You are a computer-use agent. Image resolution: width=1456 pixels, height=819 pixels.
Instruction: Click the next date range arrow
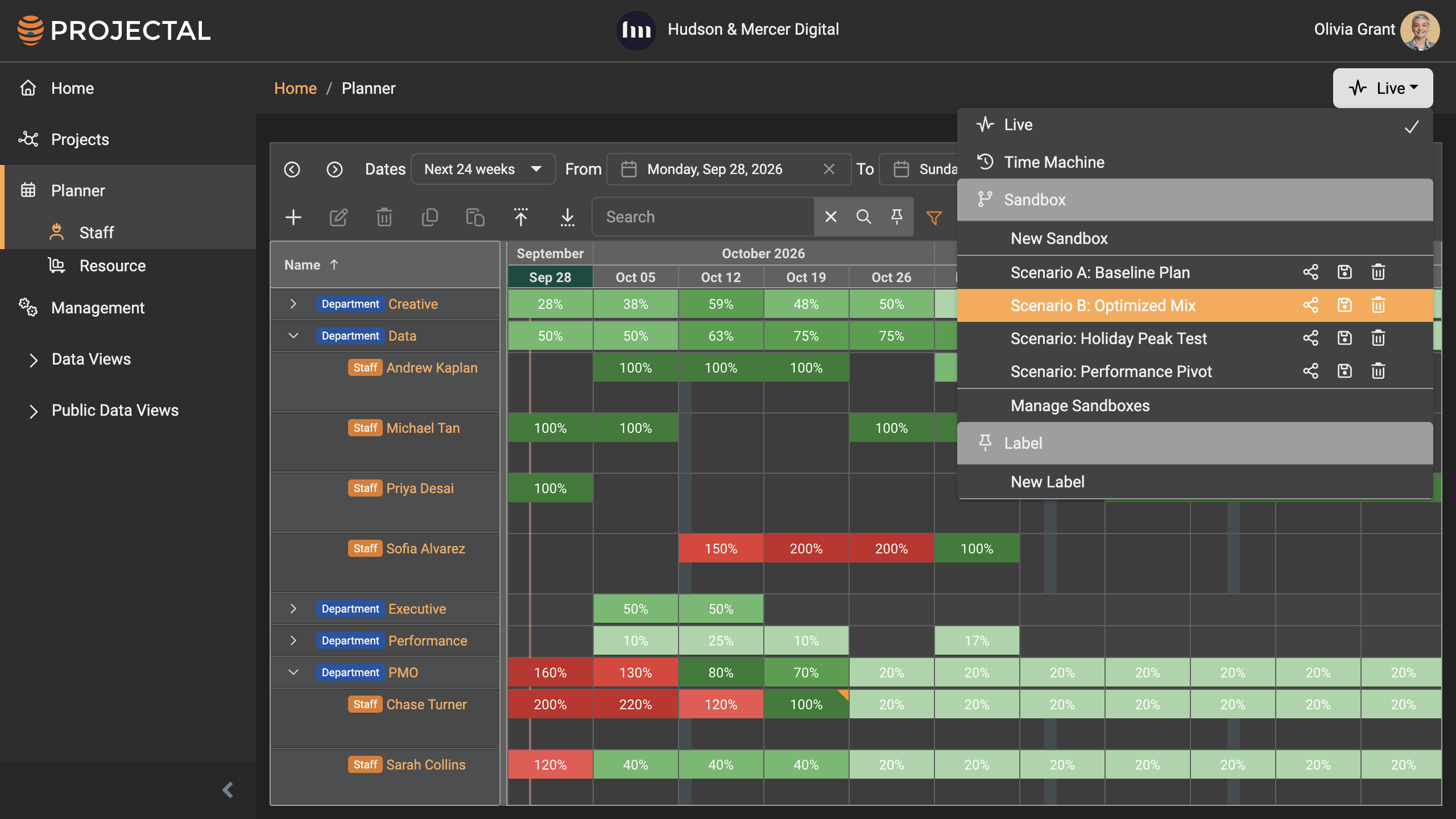pos(334,169)
